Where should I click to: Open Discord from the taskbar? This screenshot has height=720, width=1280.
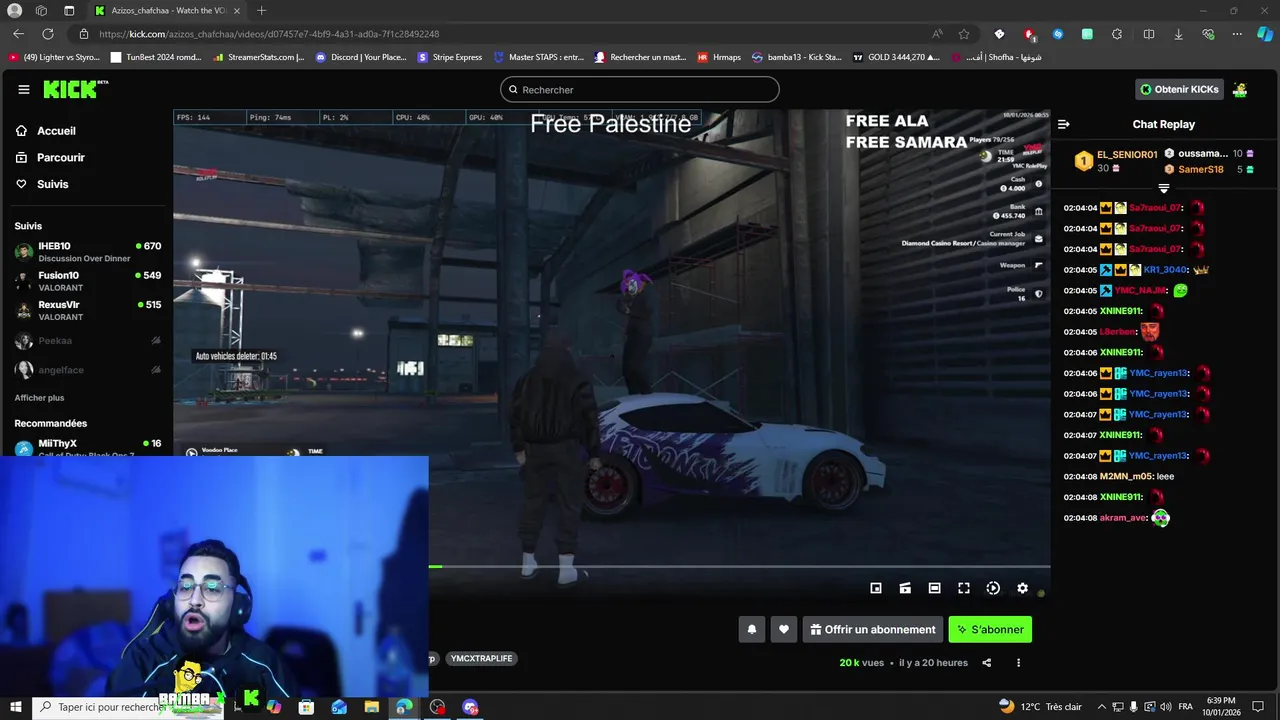pyautogui.click(x=470, y=707)
